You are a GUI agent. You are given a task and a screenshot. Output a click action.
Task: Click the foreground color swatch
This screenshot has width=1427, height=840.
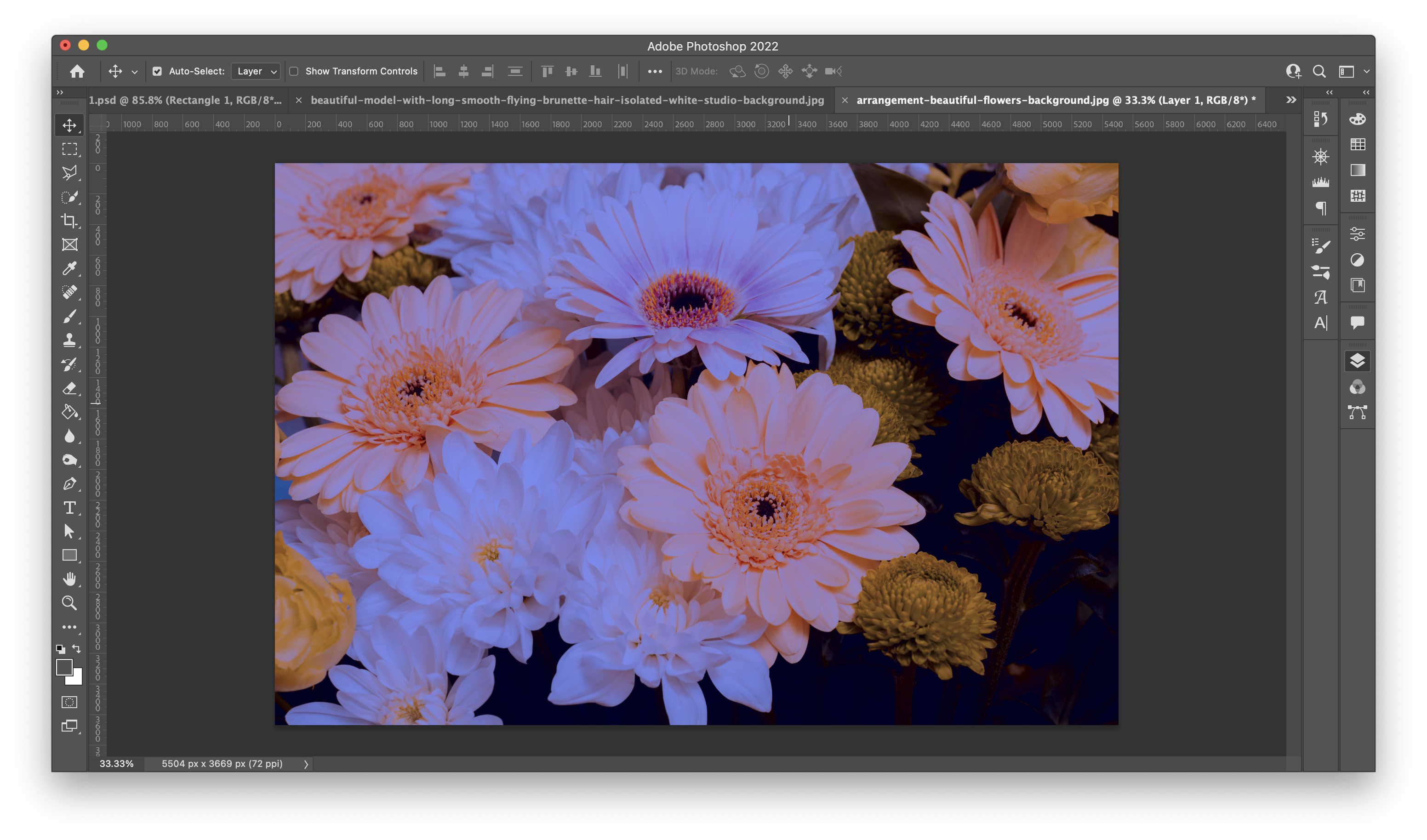pos(64,667)
